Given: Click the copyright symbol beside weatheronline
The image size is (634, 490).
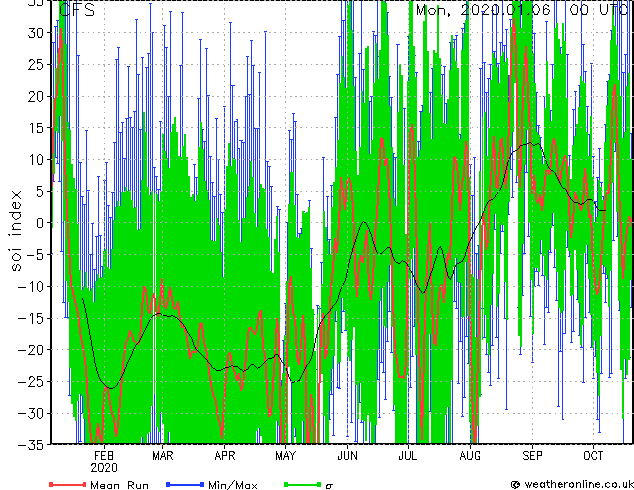Looking at the screenshot, I should 516,484.
